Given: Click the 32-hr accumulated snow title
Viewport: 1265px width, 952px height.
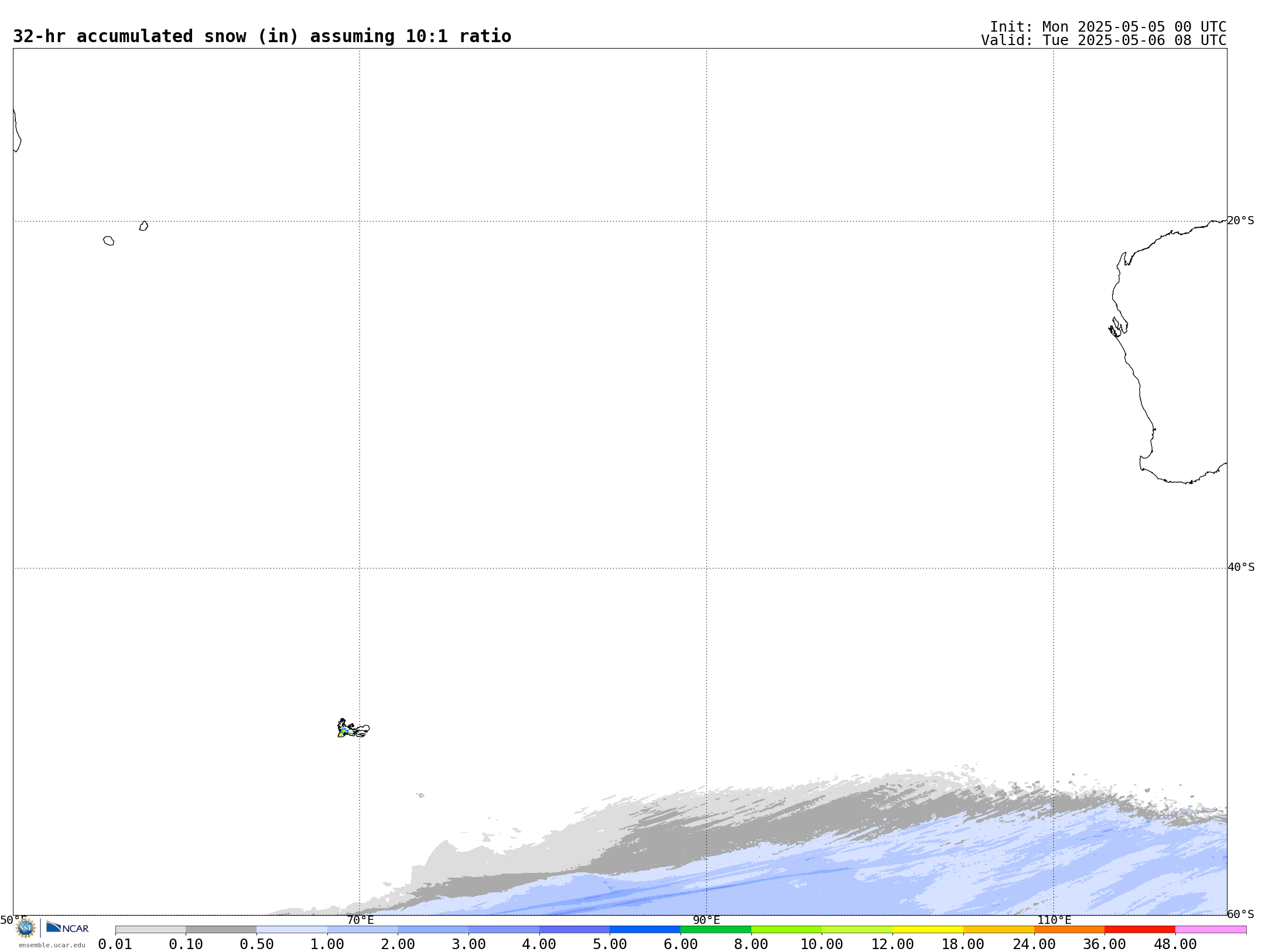Looking at the screenshot, I should tap(262, 36).
